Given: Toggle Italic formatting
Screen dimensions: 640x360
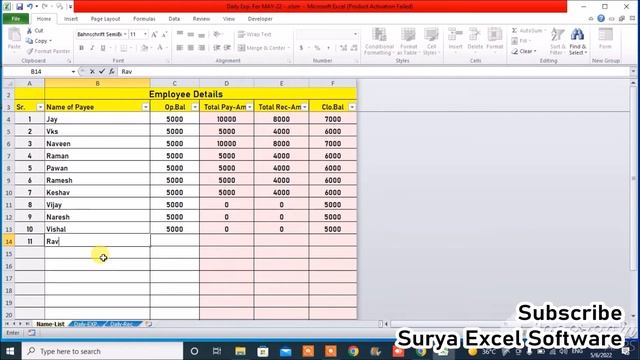Looking at the screenshot, I should 92,48.
